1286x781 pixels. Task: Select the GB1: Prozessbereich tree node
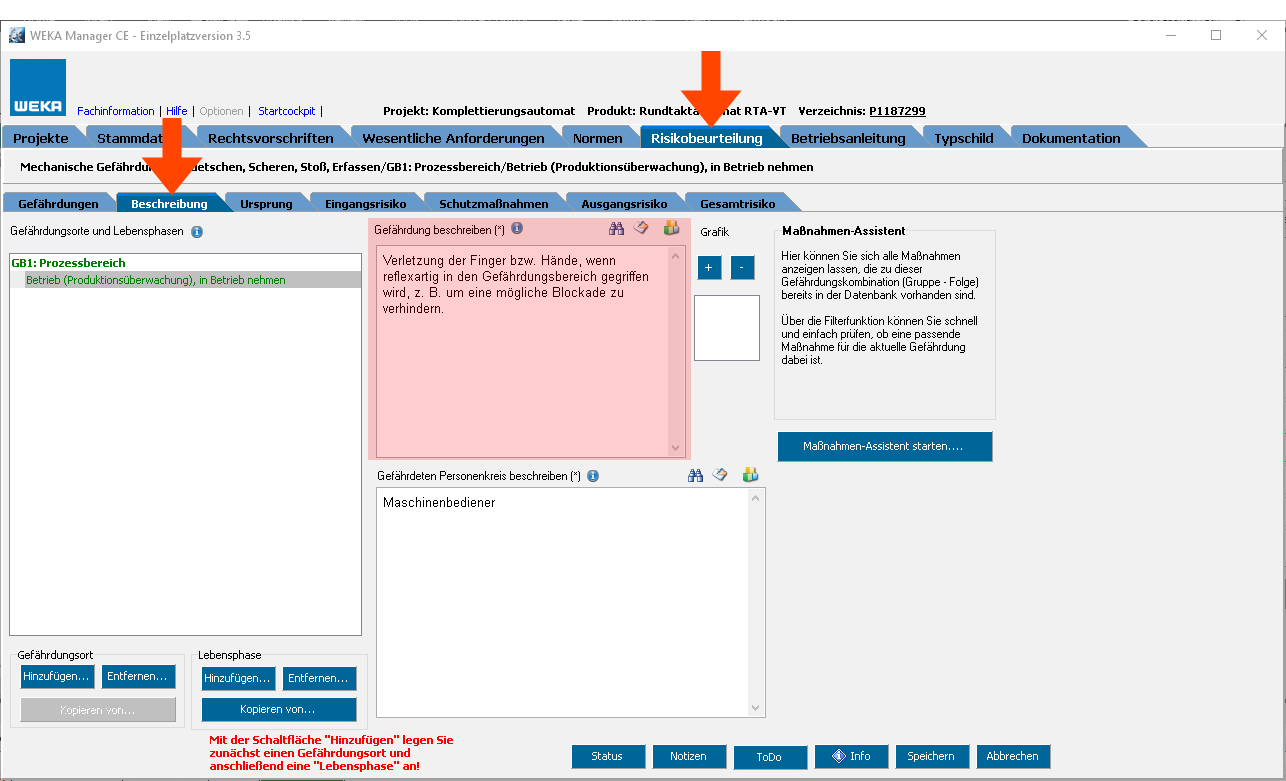point(68,263)
